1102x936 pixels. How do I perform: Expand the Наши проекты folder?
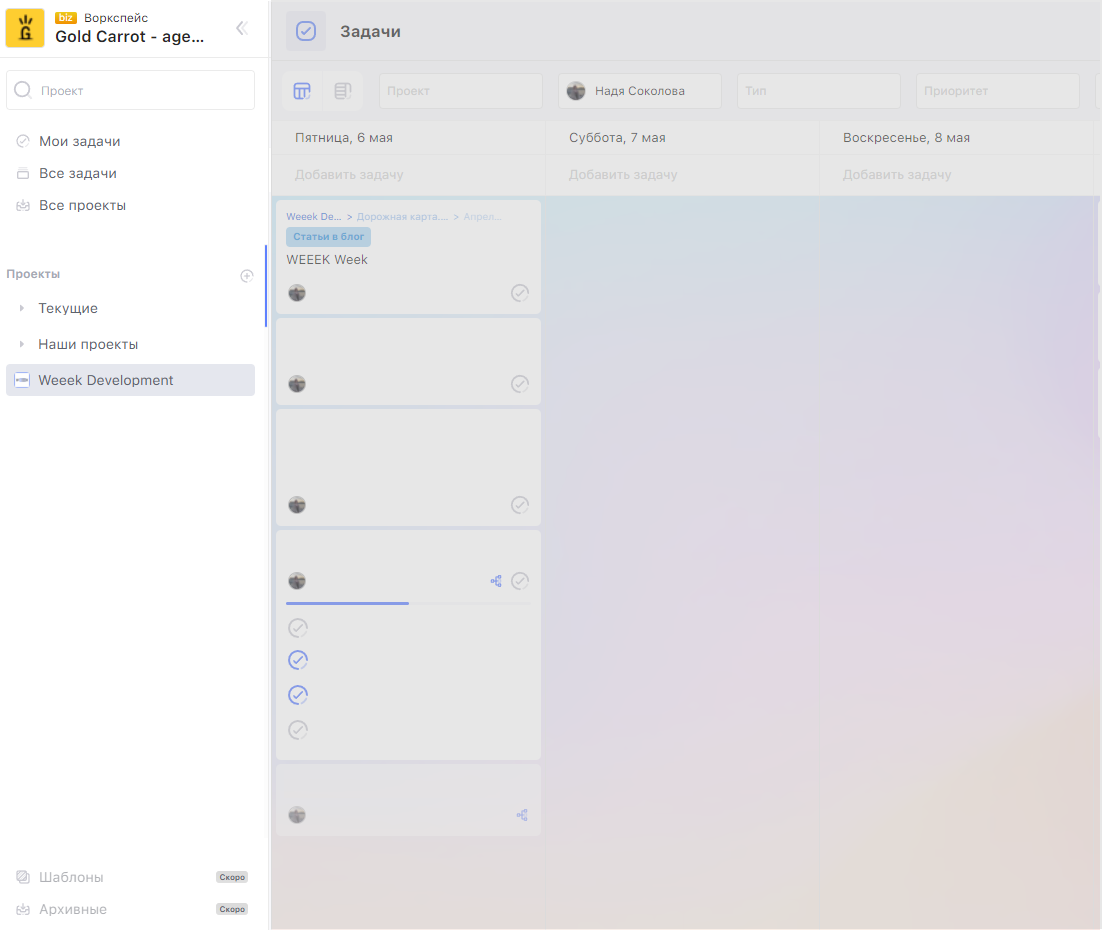tap(22, 345)
